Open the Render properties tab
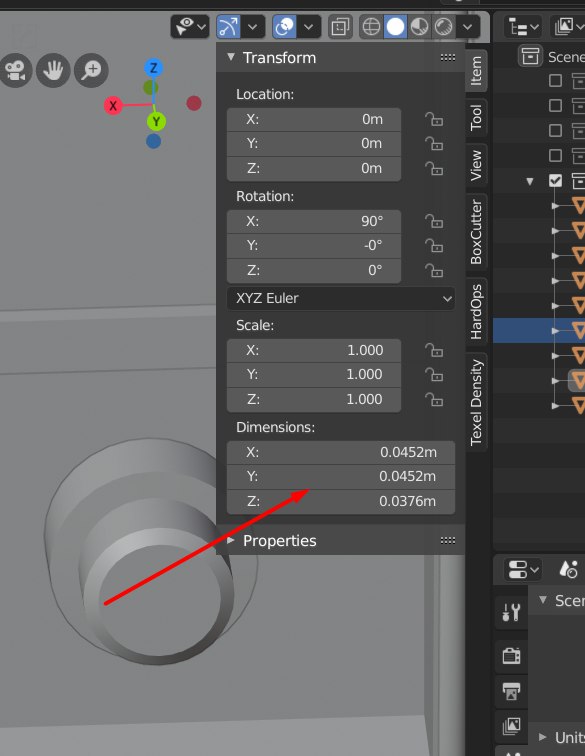585x756 pixels. coord(511,656)
